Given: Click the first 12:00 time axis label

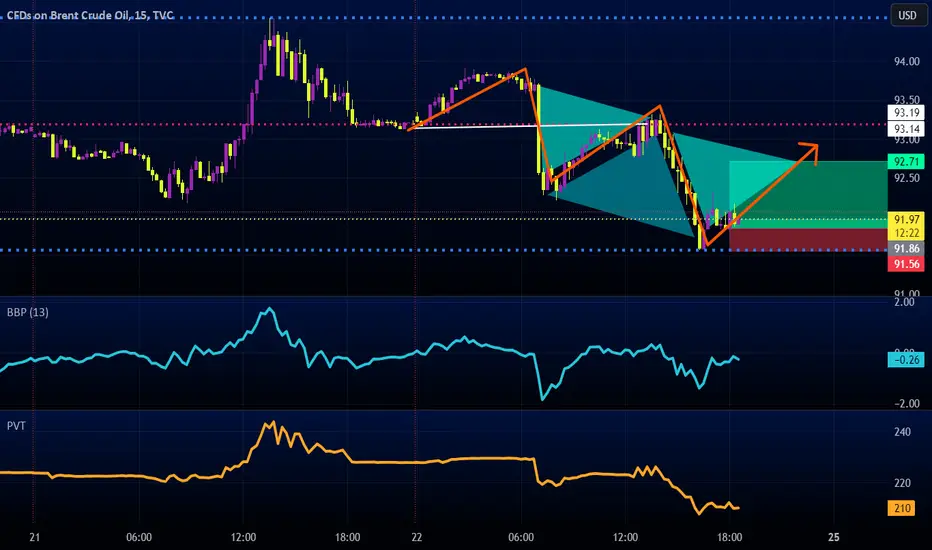Looking at the screenshot, I should point(243,537).
